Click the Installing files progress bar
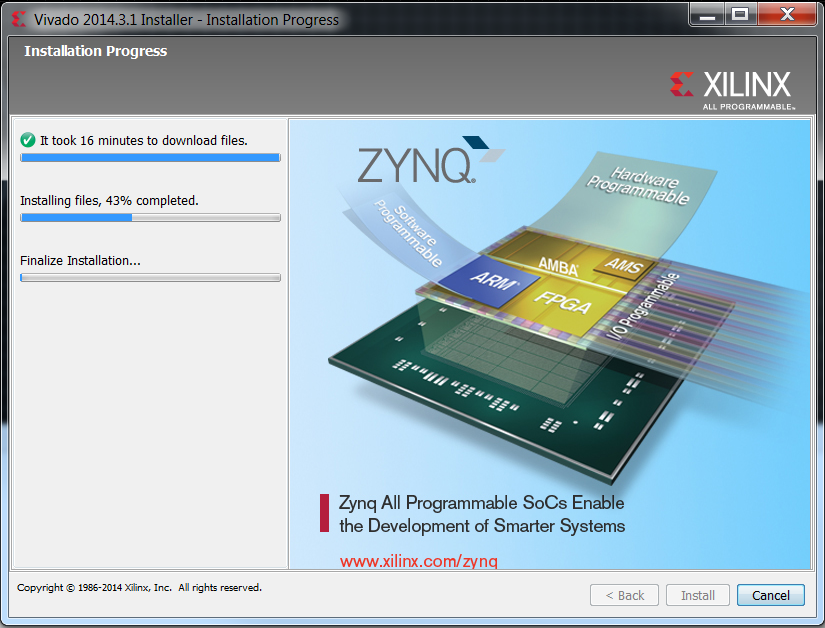Screen dimensions: 825x628 pyautogui.click(x=150, y=218)
